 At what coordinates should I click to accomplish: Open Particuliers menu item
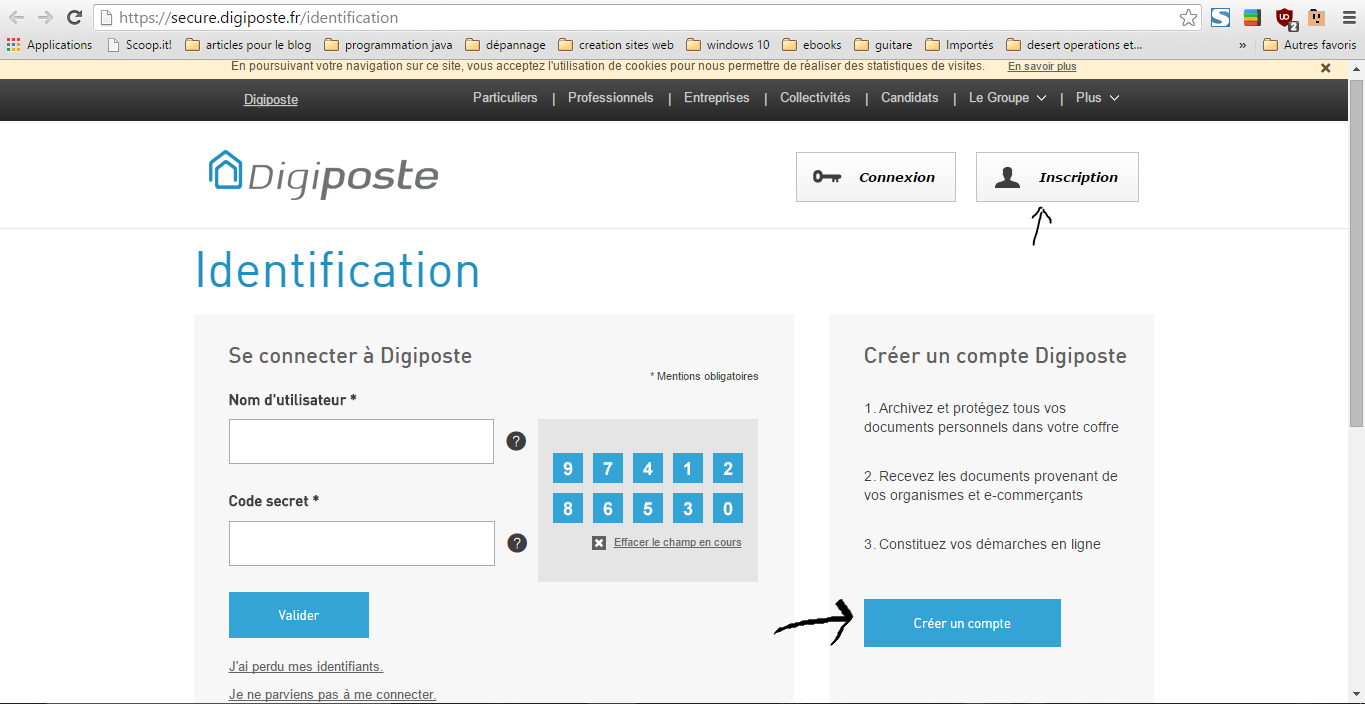click(505, 98)
